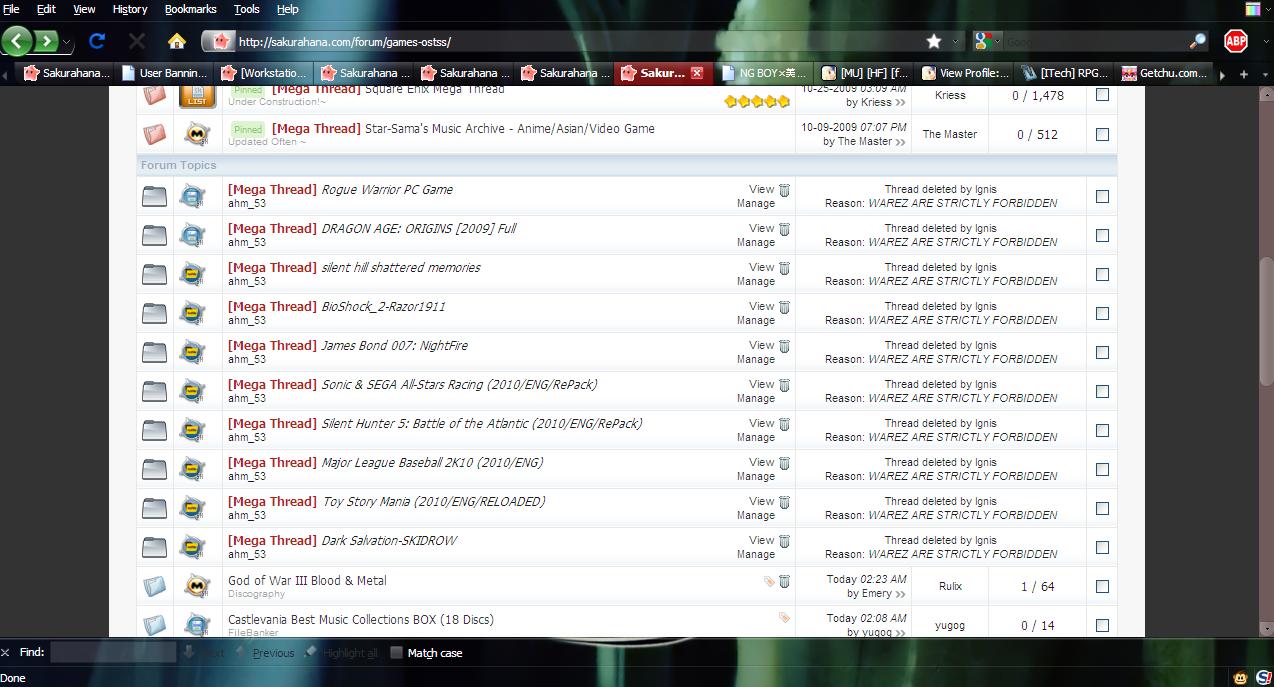Open the list all tabs dropdown arrow
Viewport: 1274px width, 687px height.
1264,73
